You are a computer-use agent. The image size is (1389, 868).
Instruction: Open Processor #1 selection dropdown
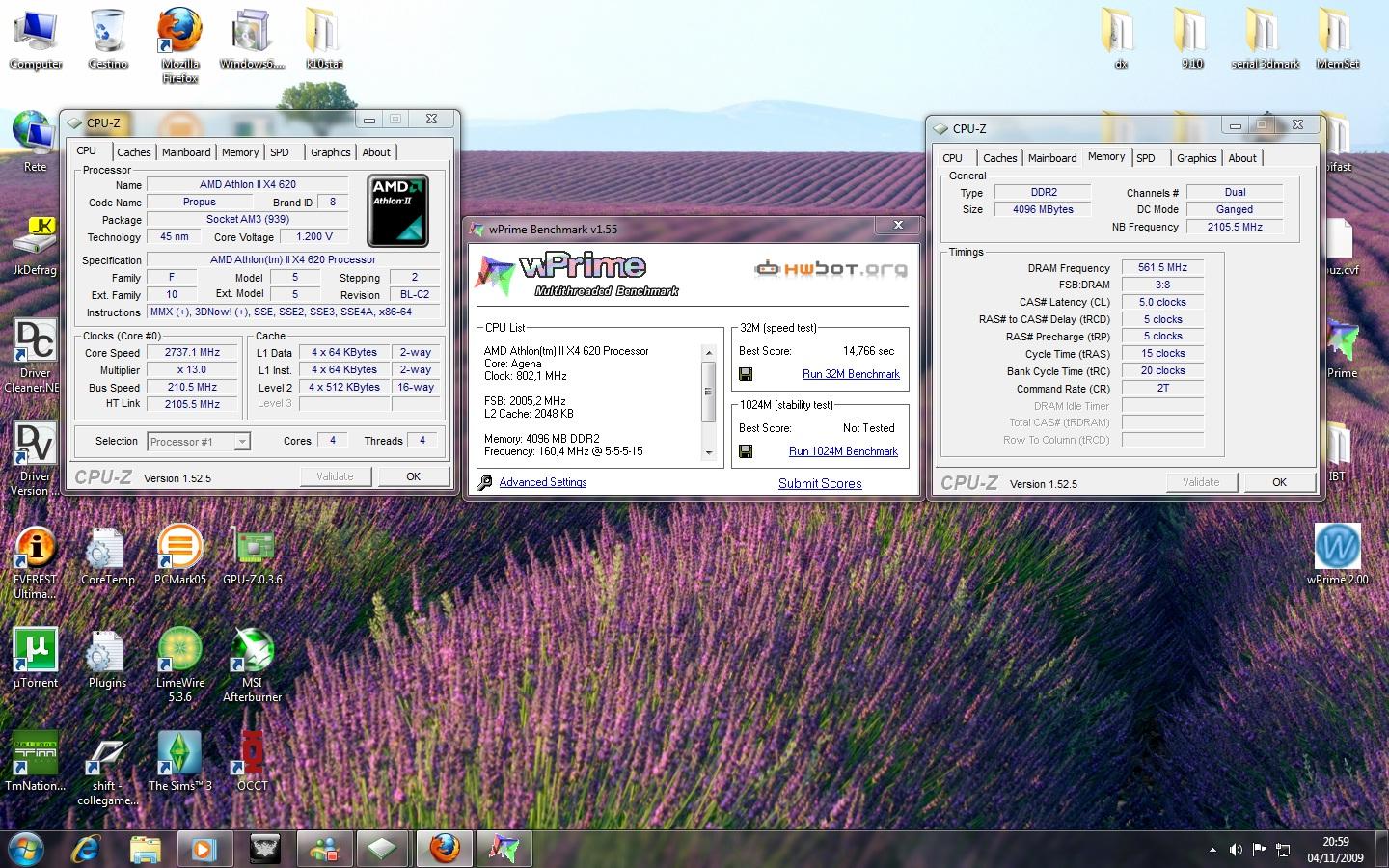[x=199, y=442]
